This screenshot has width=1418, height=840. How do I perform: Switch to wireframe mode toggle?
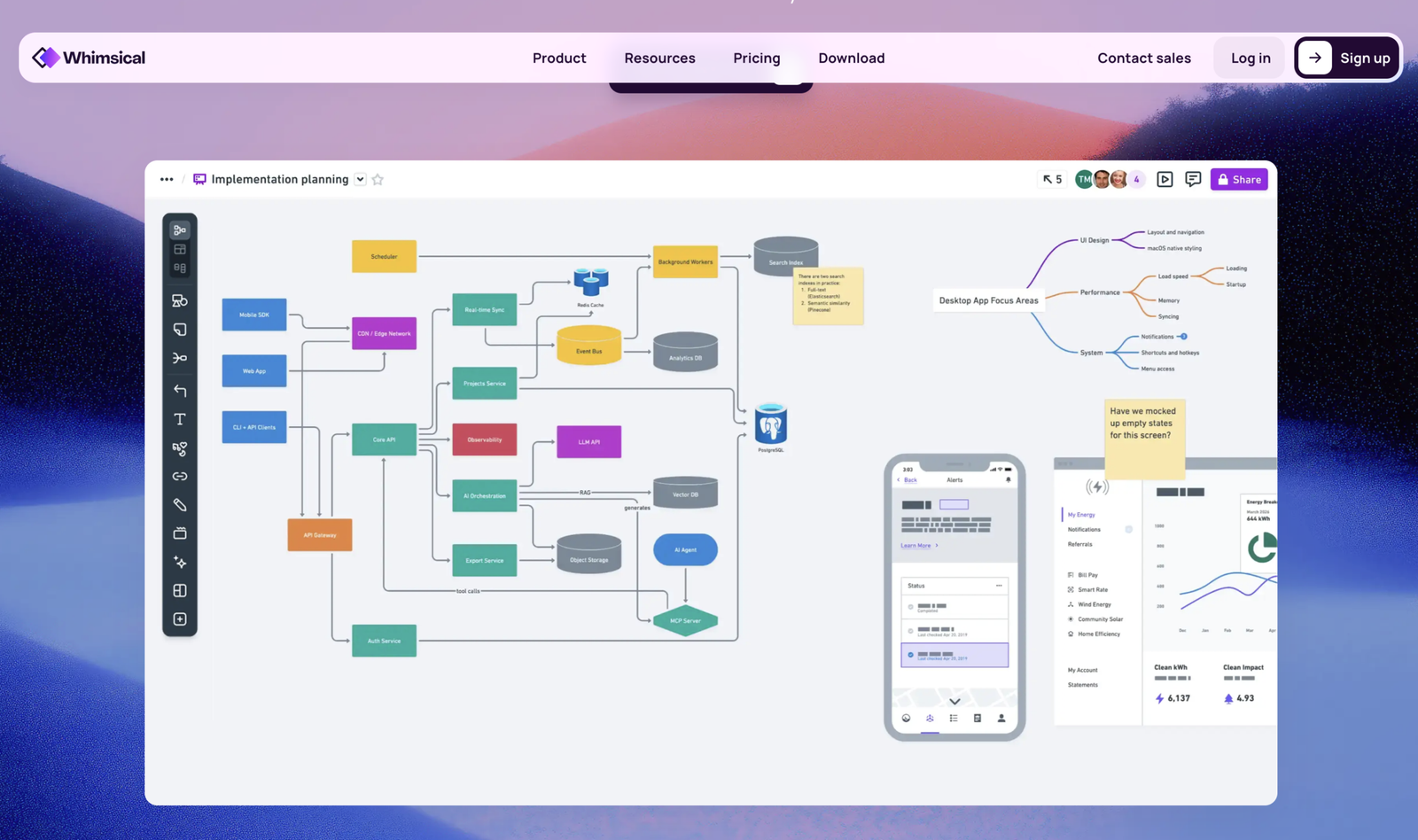180,249
